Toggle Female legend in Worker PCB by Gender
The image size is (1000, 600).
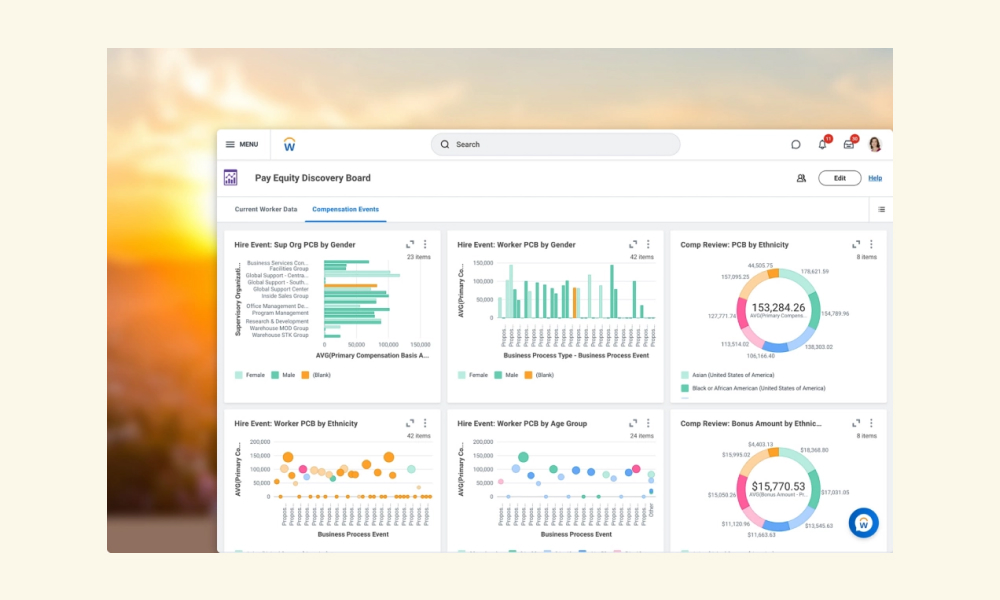point(473,375)
